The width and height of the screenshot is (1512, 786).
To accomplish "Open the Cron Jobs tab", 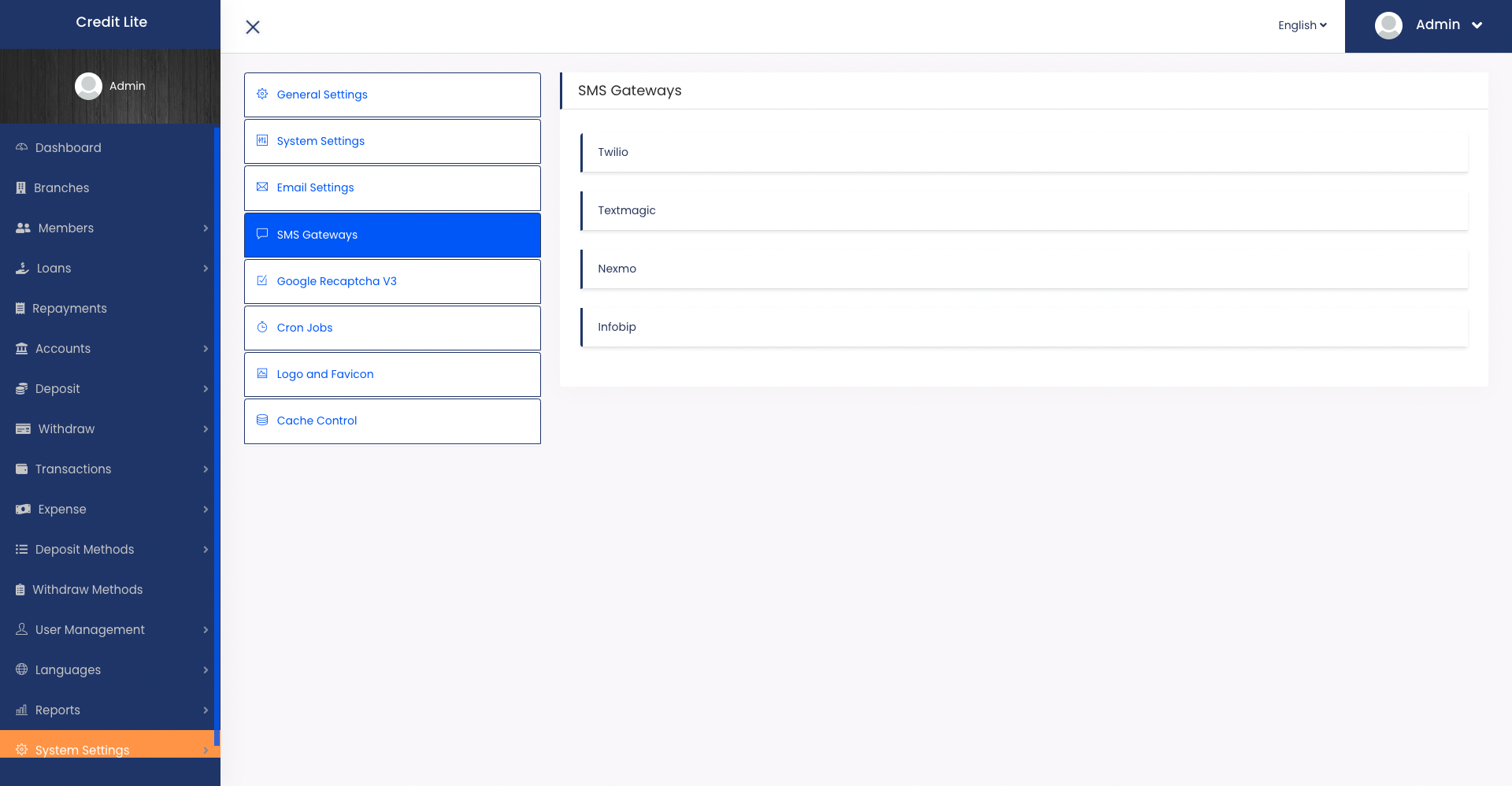I will click(x=392, y=328).
